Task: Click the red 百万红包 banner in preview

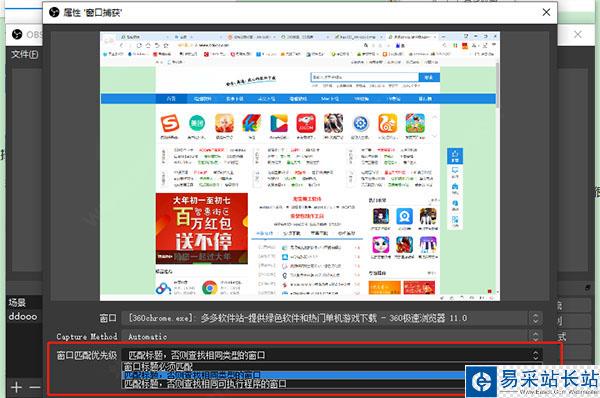Action: [x=202, y=228]
